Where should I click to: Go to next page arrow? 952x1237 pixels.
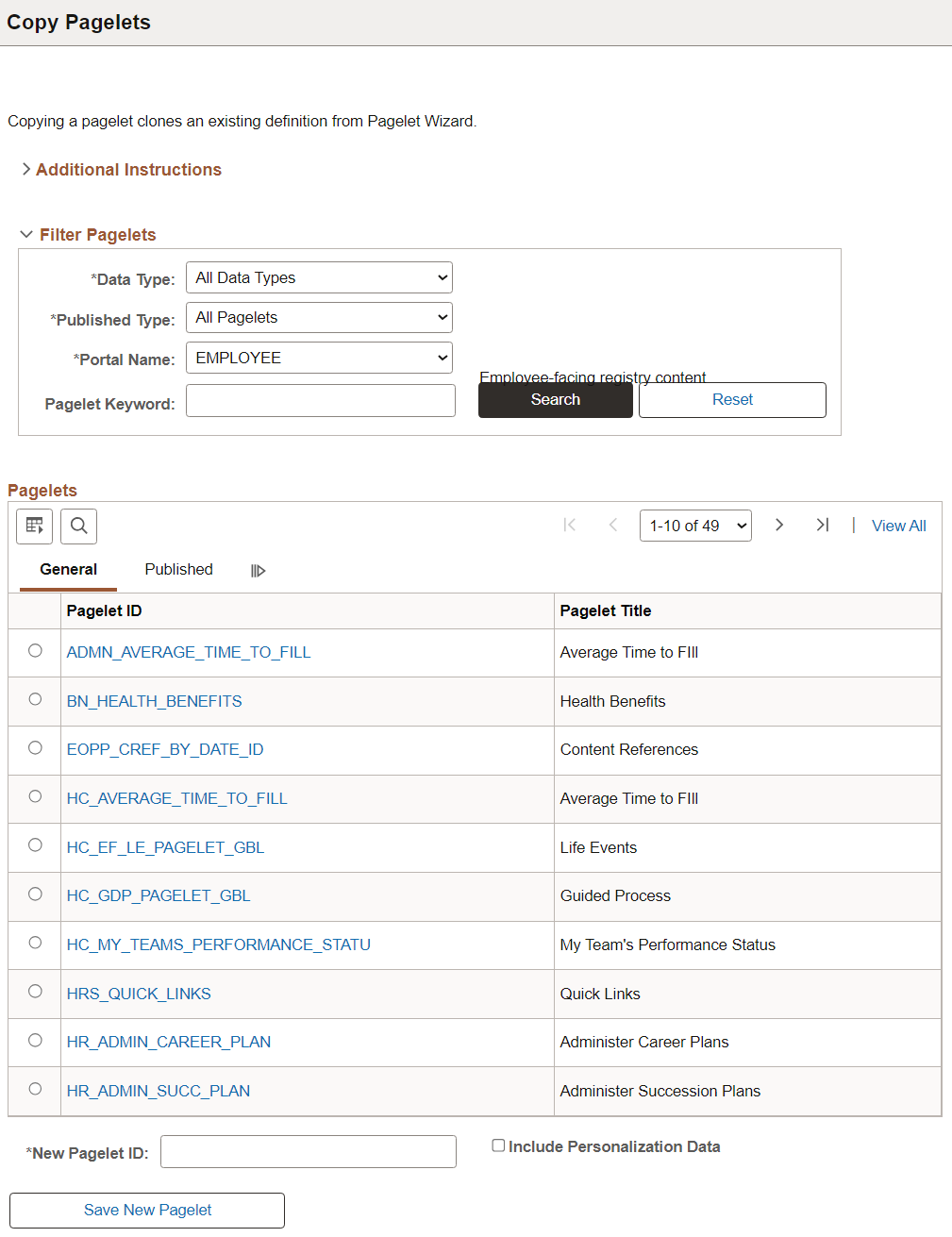pyautogui.click(x=779, y=525)
